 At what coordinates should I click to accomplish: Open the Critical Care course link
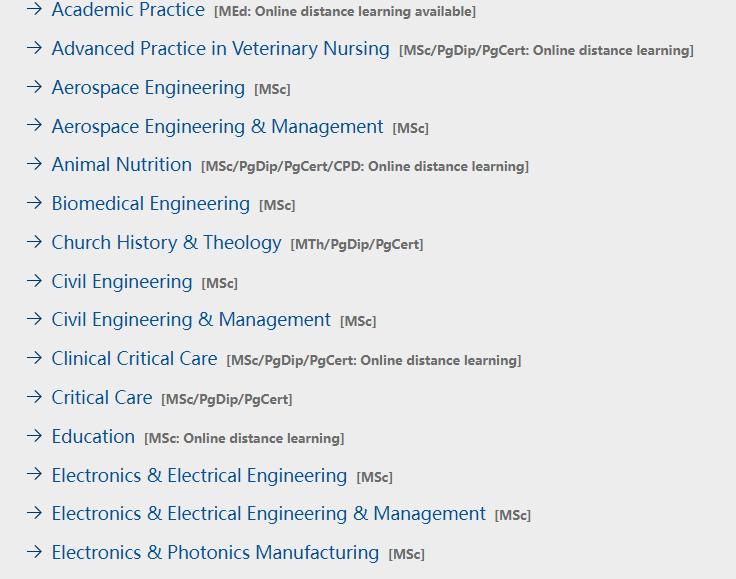coord(102,397)
